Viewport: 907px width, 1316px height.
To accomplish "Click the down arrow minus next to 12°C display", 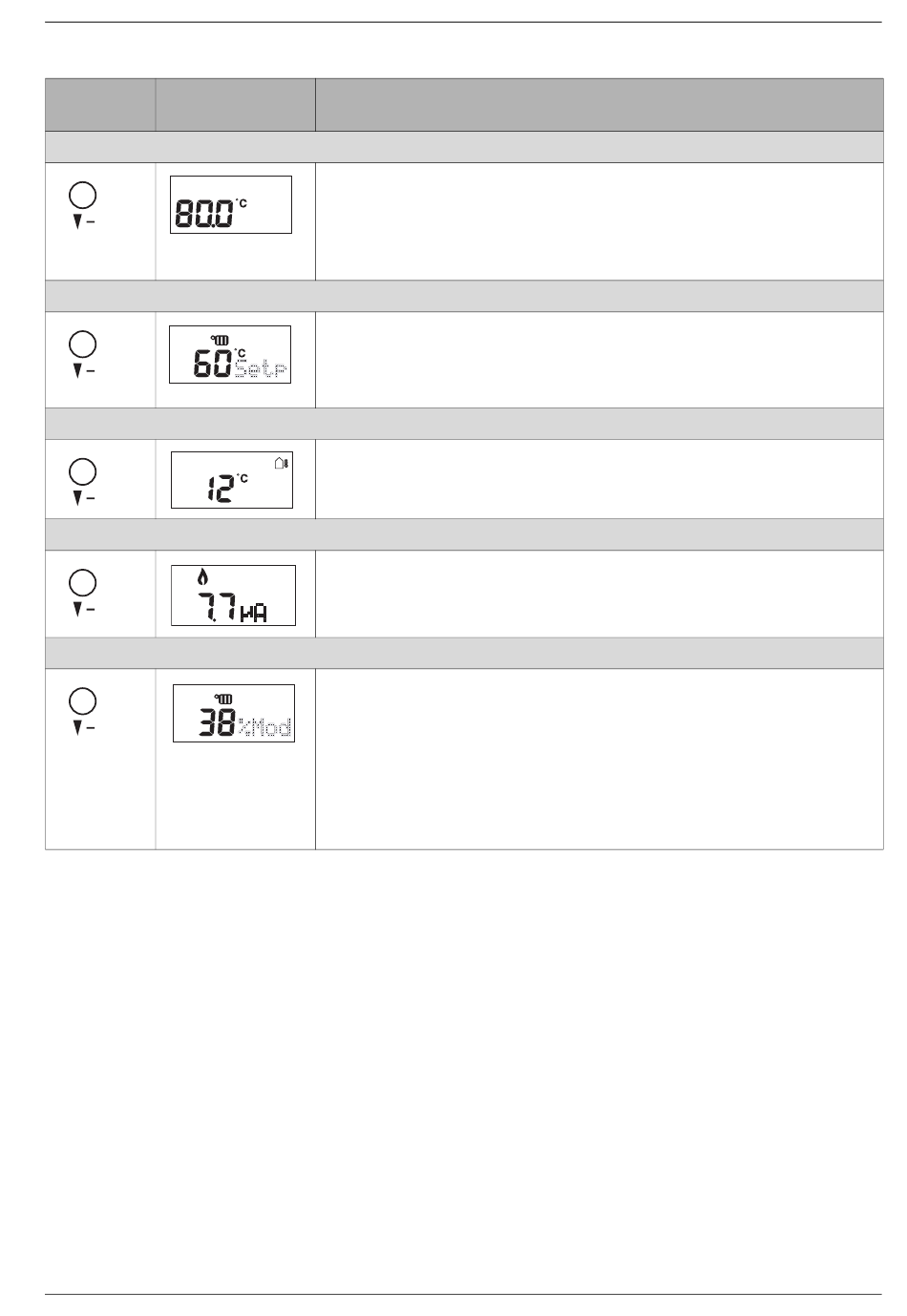I will [84, 497].
